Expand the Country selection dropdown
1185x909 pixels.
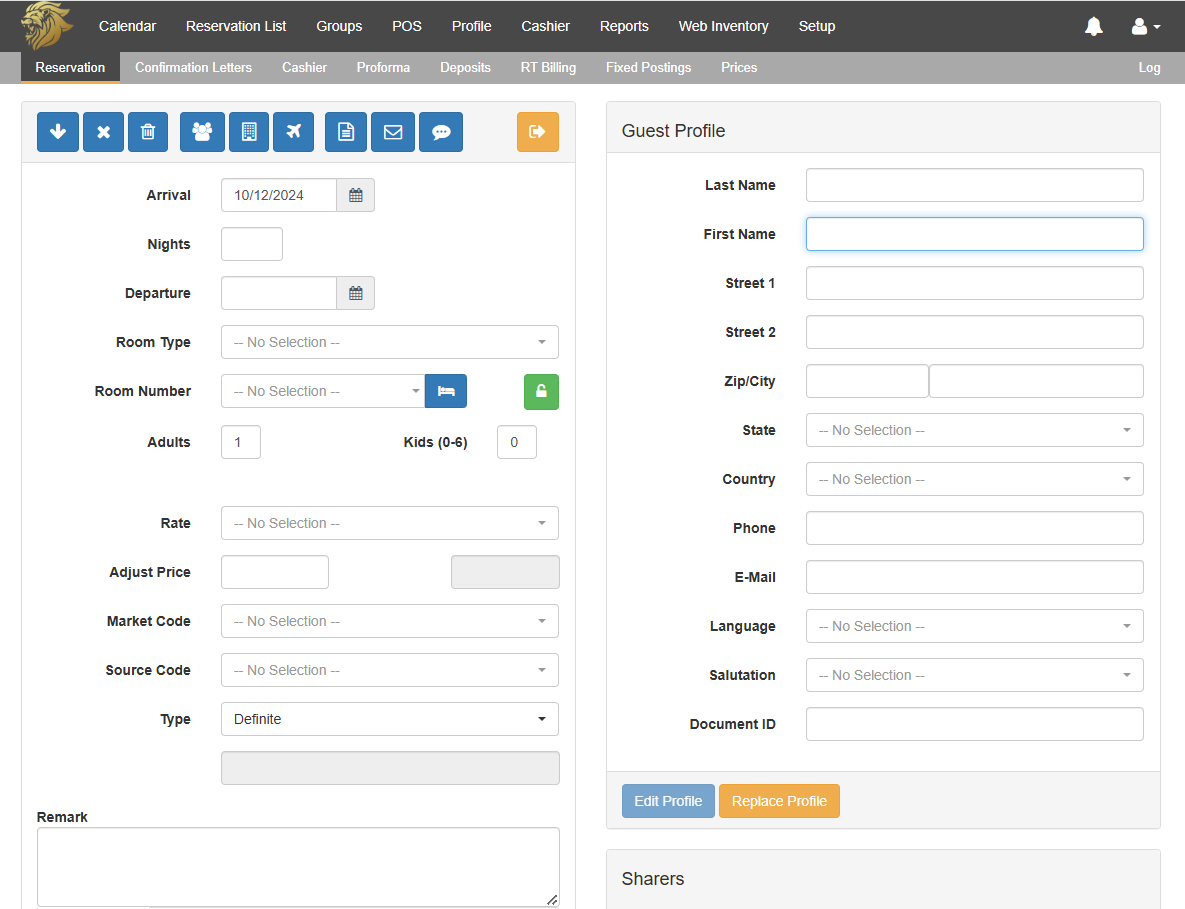[974, 479]
